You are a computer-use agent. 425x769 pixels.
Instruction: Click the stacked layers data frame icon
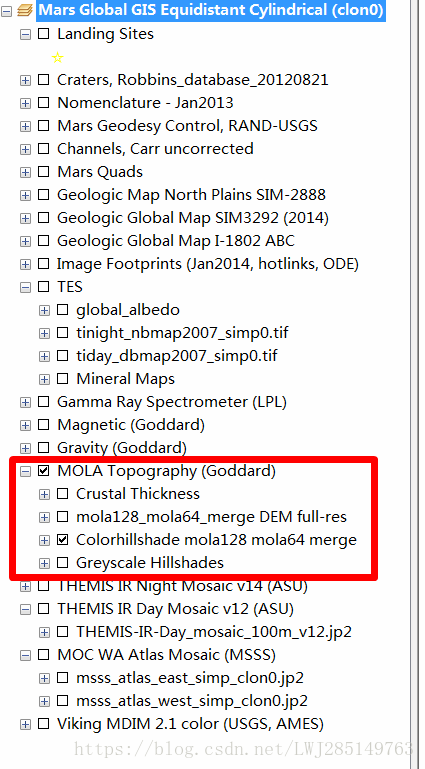25,10
